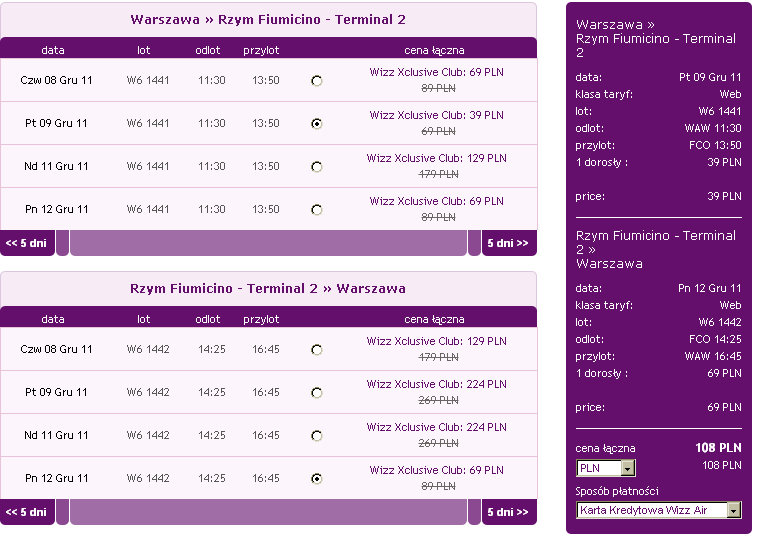
Task: Click summary odlot value WAW 11:30
Action: 713,128
